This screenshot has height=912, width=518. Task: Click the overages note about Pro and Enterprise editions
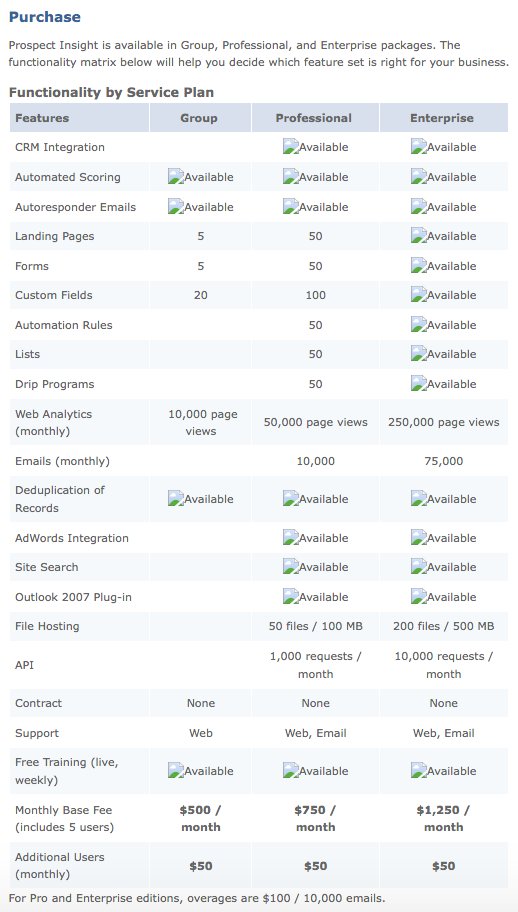click(x=197, y=898)
